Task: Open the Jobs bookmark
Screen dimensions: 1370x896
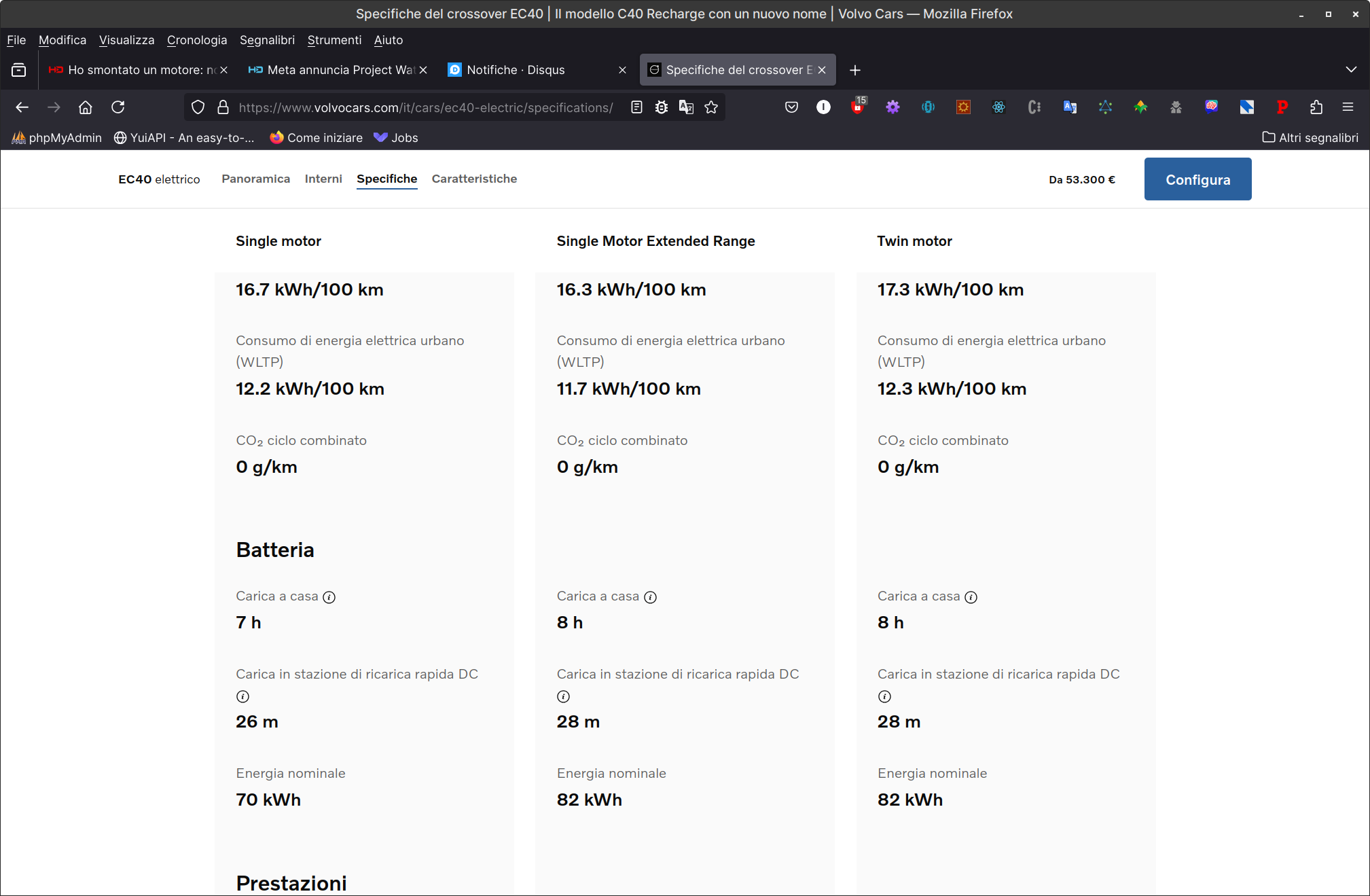Action: click(x=396, y=138)
